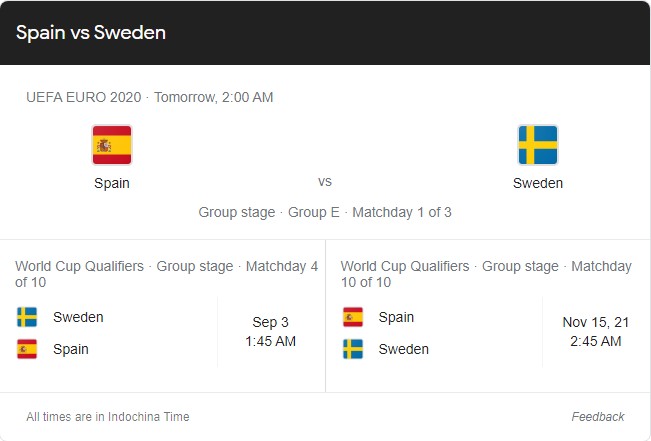Click Spain flag in Nov 15 match
Image resolution: width=651 pixels, height=441 pixels.
[x=353, y=317]
